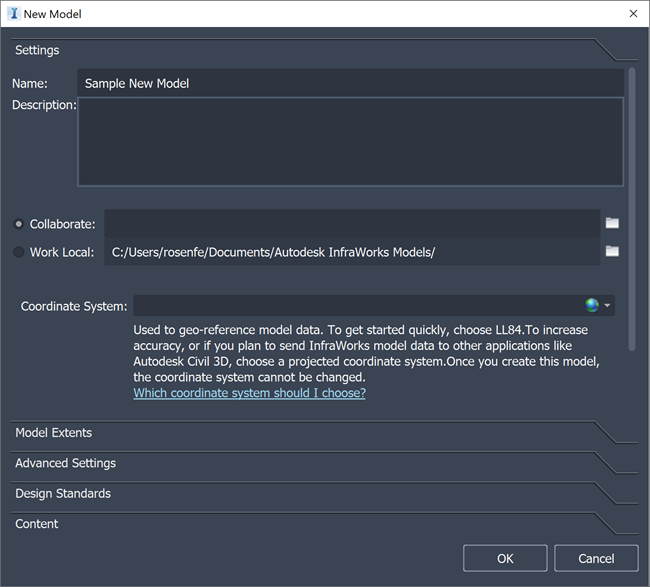Image resolution: width=650 pixels, height=587 pixels.
Task: Click the OK button
Action: (x=505, y=558)
